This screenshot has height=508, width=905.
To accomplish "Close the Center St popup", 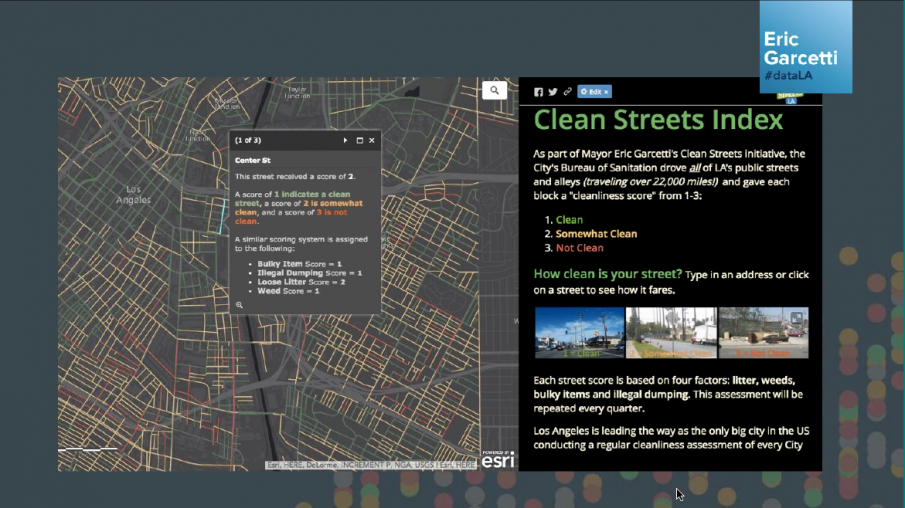I will pyautogui.click(x=372, y=140).
